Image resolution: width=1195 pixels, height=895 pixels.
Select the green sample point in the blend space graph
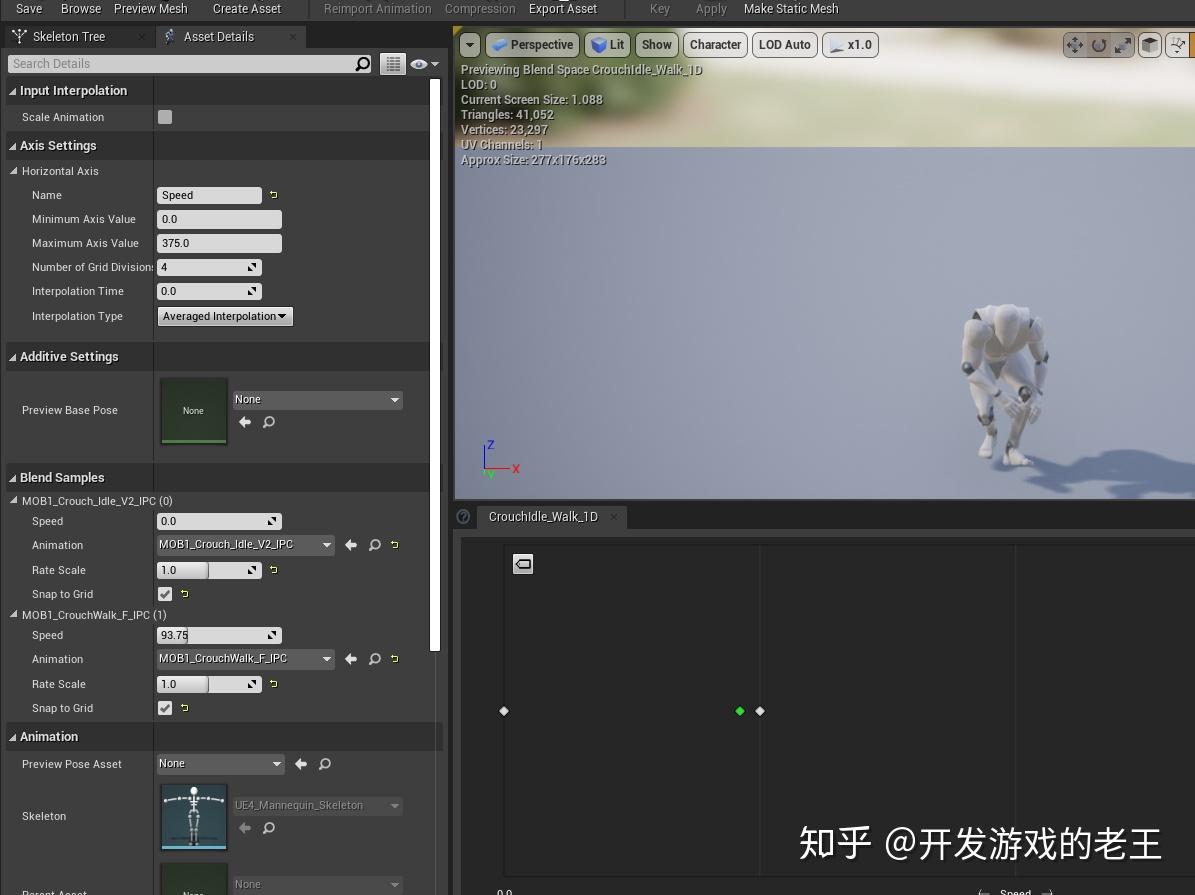click(740, 711)
